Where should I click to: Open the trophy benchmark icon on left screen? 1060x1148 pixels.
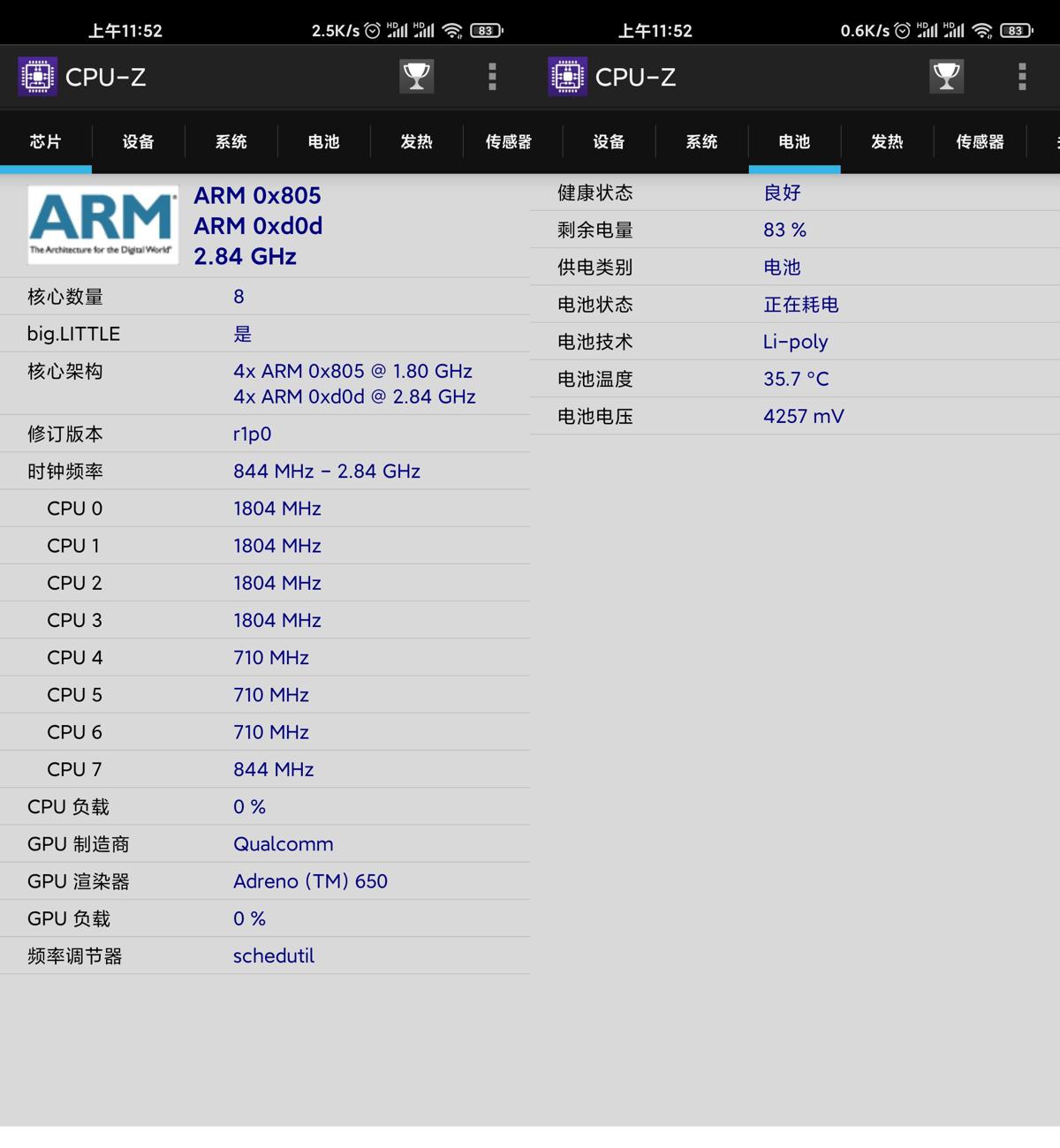(x=416, y=76)
